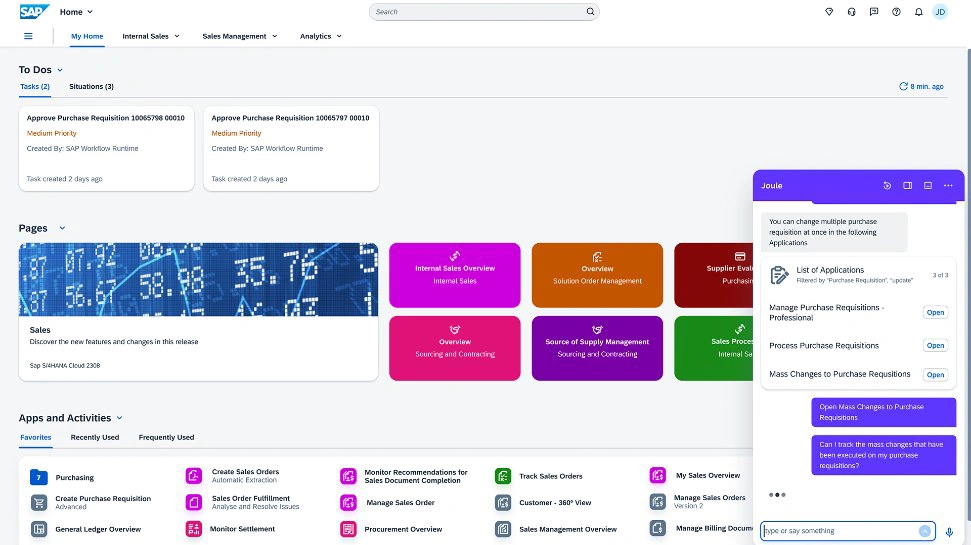
Task: Click the Manage Sales Order app icon
Action: [x=348, y=502]
